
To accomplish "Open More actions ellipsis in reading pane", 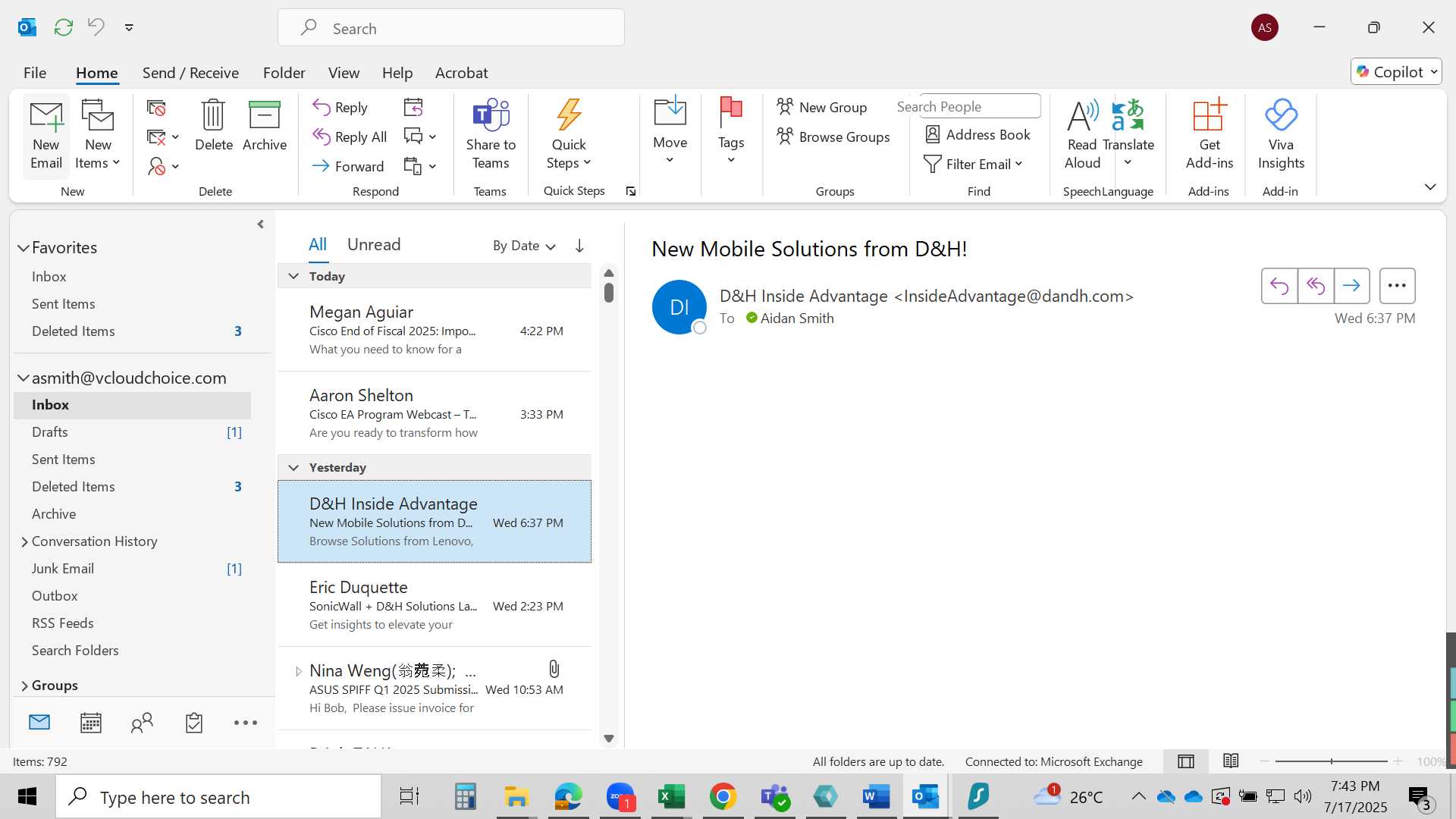I will pyautogui.click(x=1397, y=286).
